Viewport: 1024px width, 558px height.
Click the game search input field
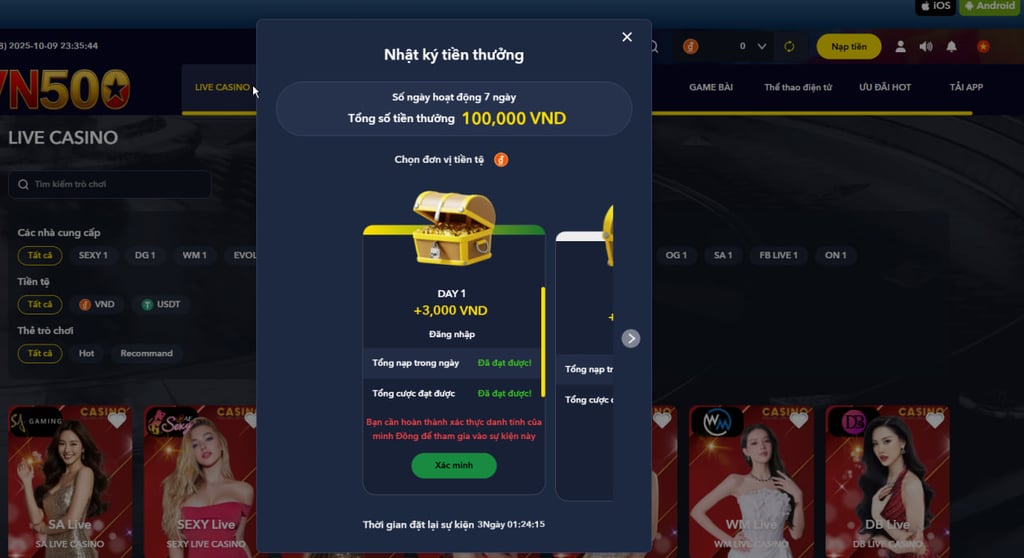[x=110, y=184]
